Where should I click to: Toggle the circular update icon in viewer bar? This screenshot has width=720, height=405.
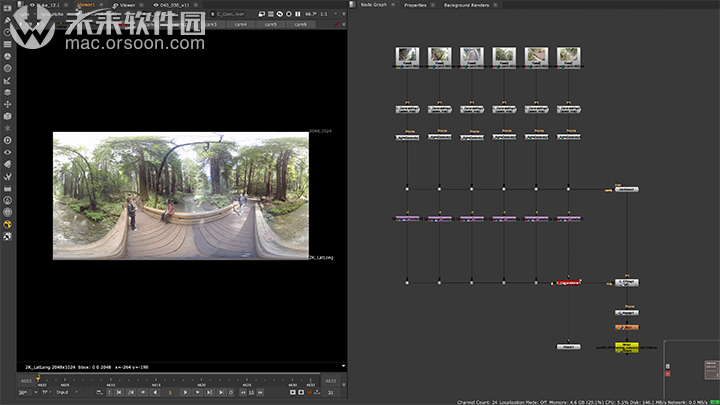coord(289,14)
